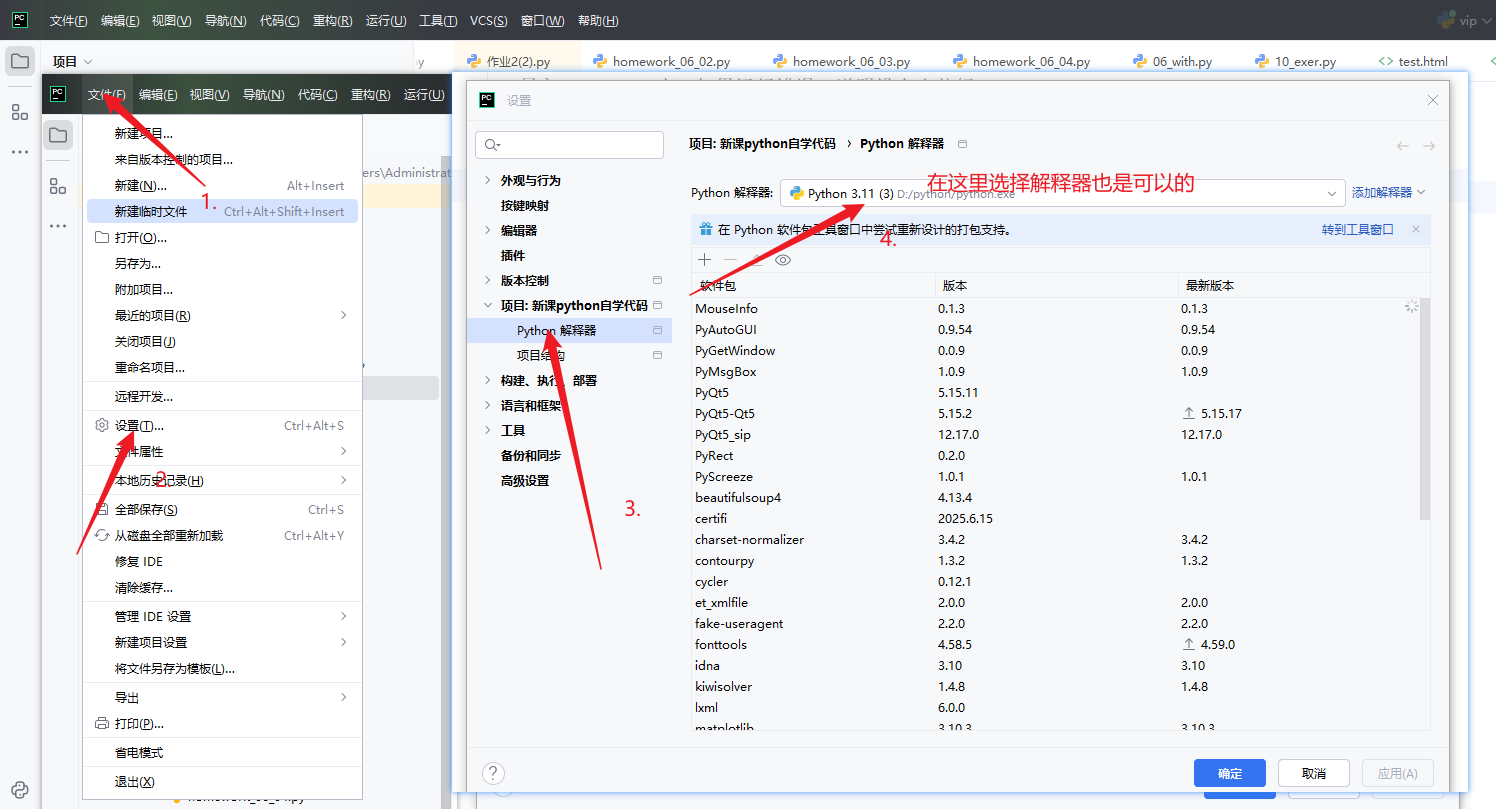Open help via the question mark icon
The width and height of the screenshot is (1496, 809).
(493, 773)
